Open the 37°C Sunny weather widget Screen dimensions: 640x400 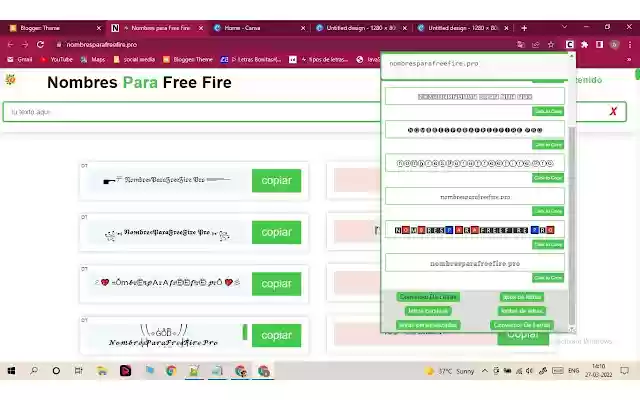pyautogui.click(x=449, y=371)
